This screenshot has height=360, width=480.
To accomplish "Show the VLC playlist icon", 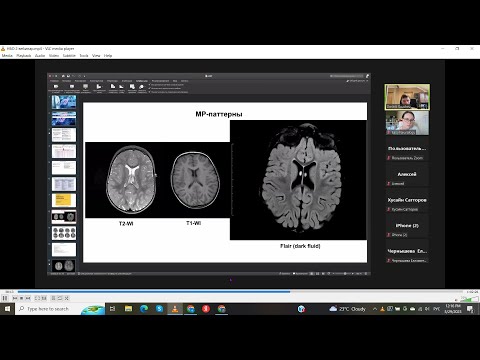I will [x=53, y=298].
